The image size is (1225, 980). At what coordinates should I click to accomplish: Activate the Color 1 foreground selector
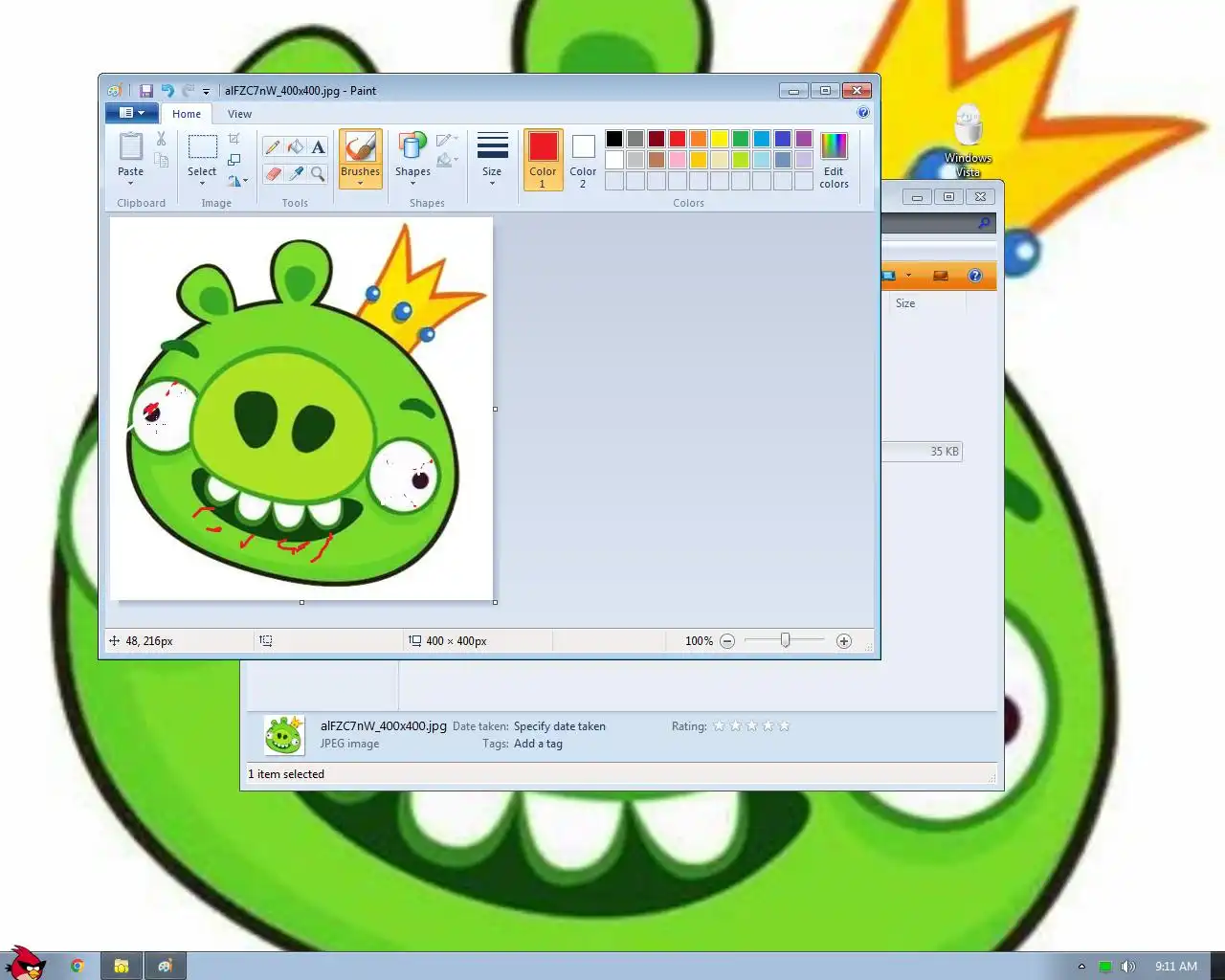tap(543, 160)
